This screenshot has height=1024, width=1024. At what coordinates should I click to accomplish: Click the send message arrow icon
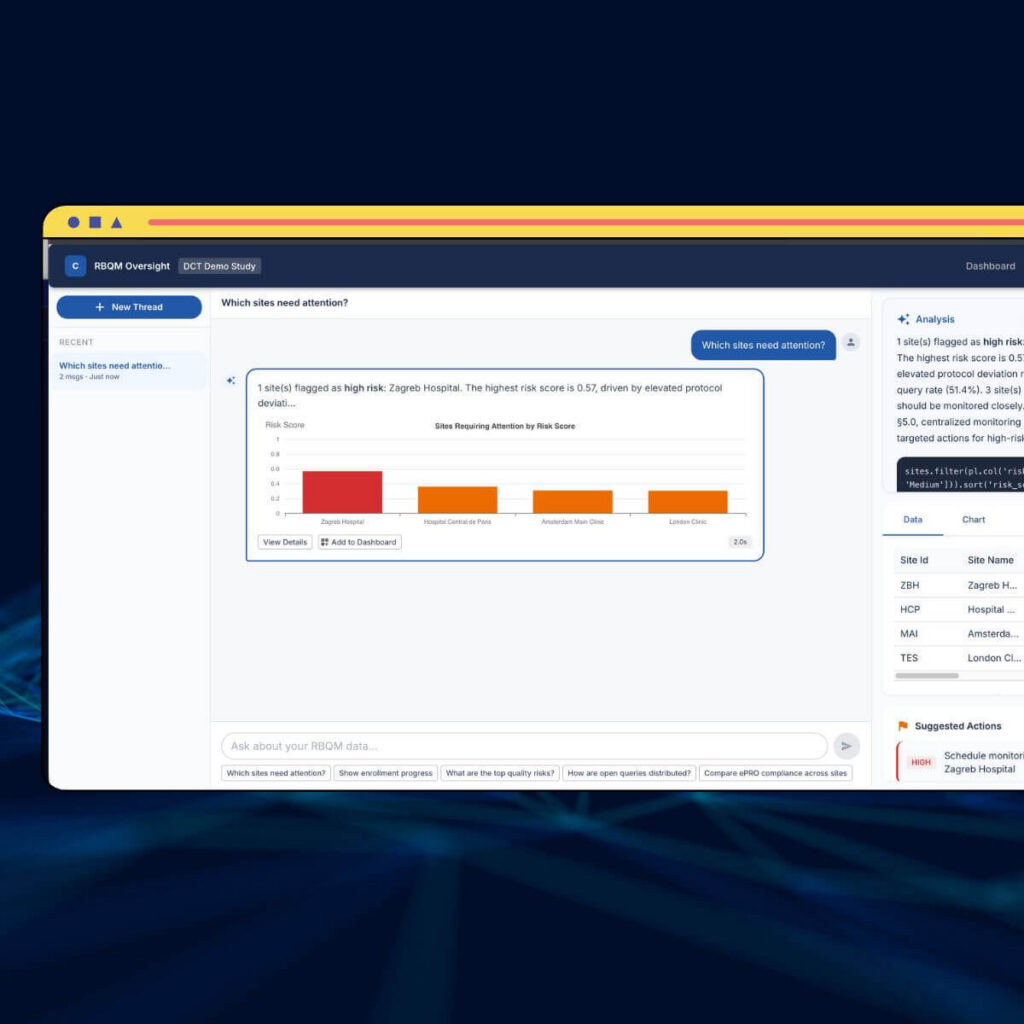[846, 746]
